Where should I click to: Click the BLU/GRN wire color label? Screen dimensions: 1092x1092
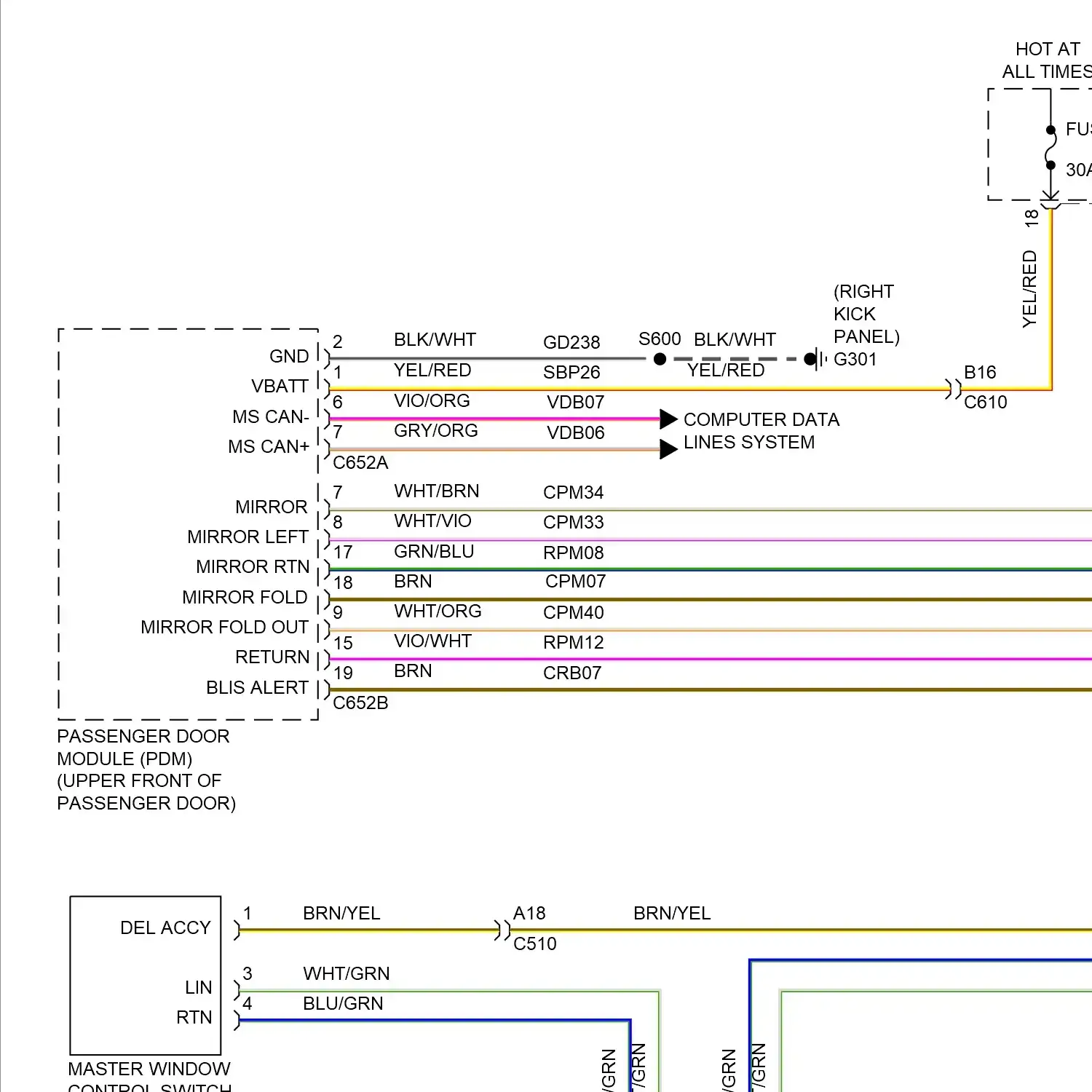343,1003
